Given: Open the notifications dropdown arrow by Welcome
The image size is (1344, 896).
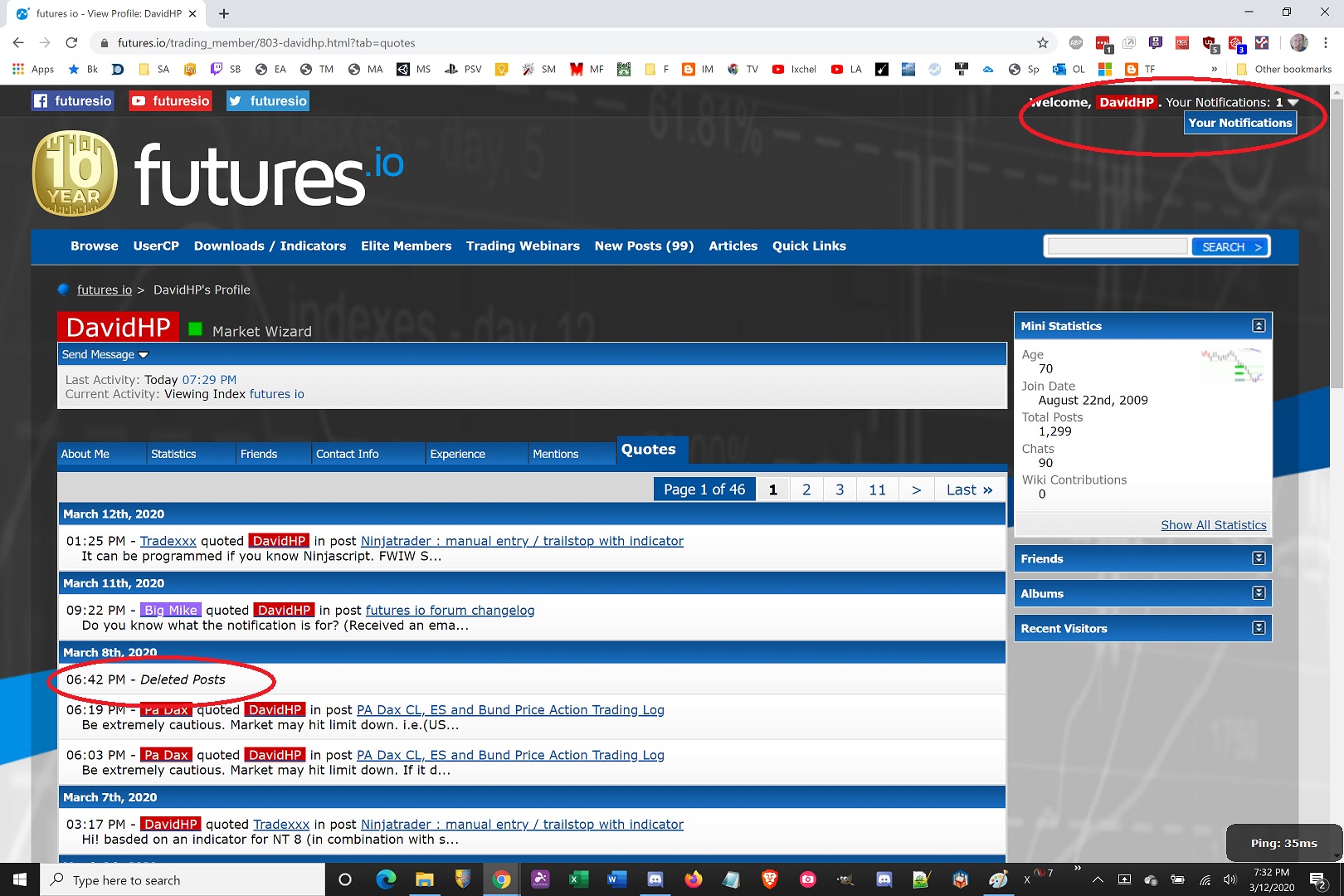Looking at the screenshot, I should point(1293,102).
